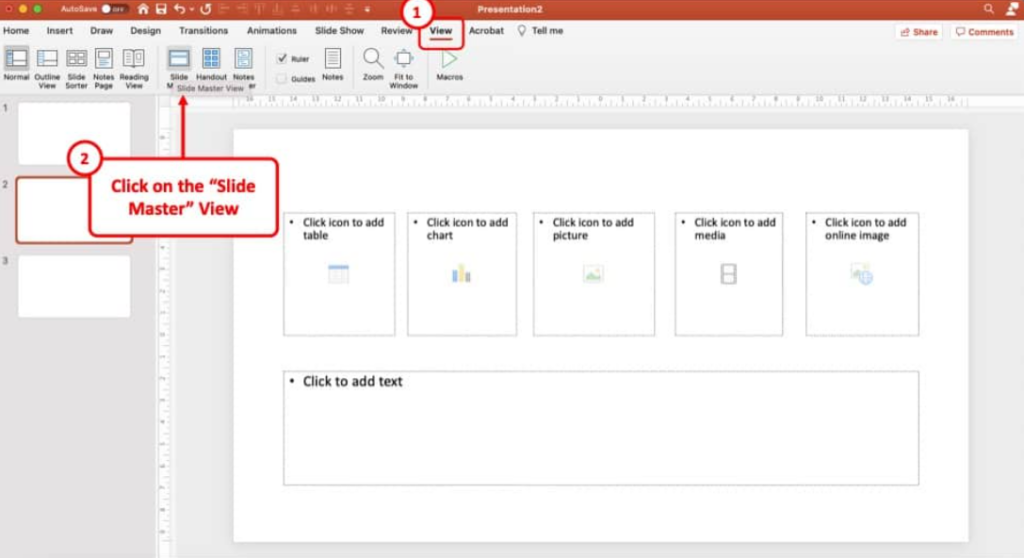
Task: Select slide 3 thumbnail
Action: click(74, 286)
